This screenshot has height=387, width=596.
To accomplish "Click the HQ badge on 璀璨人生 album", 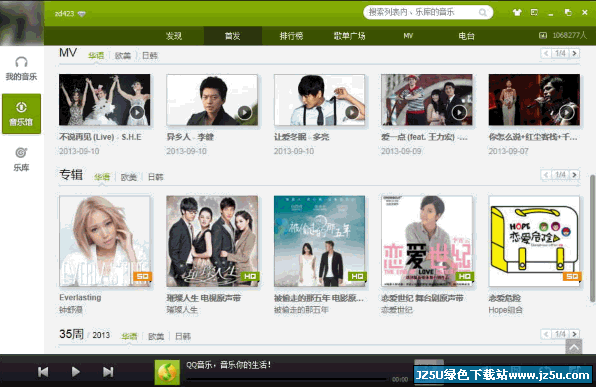I will tap(250, 276).
